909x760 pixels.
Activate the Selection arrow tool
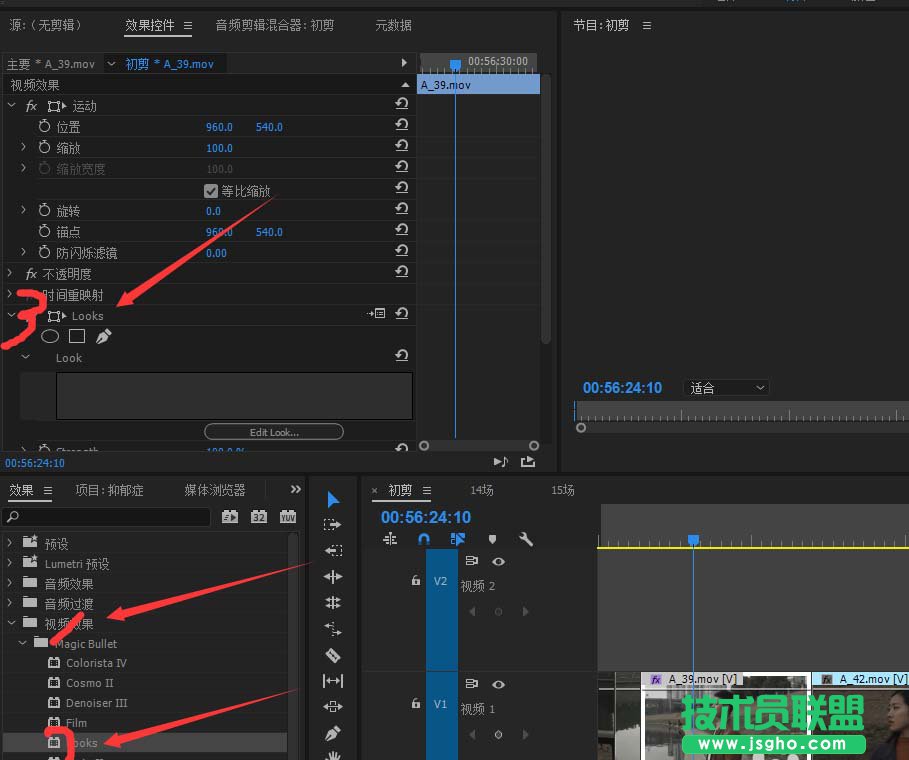(x=333, y=500)
